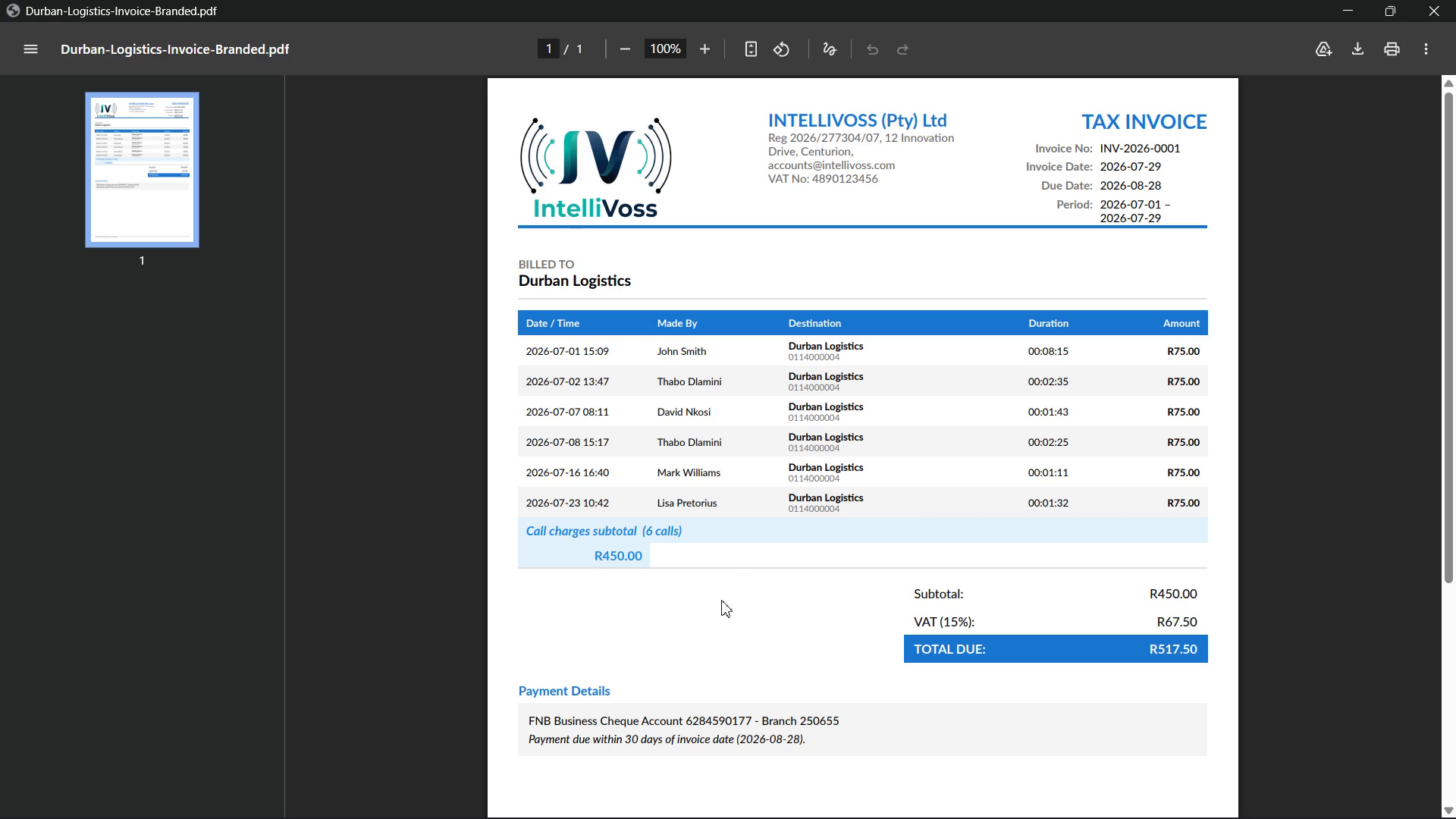This screenshot has width=1456, height=819.
Task: Close the PDF viewer window
Action: 1433,11
